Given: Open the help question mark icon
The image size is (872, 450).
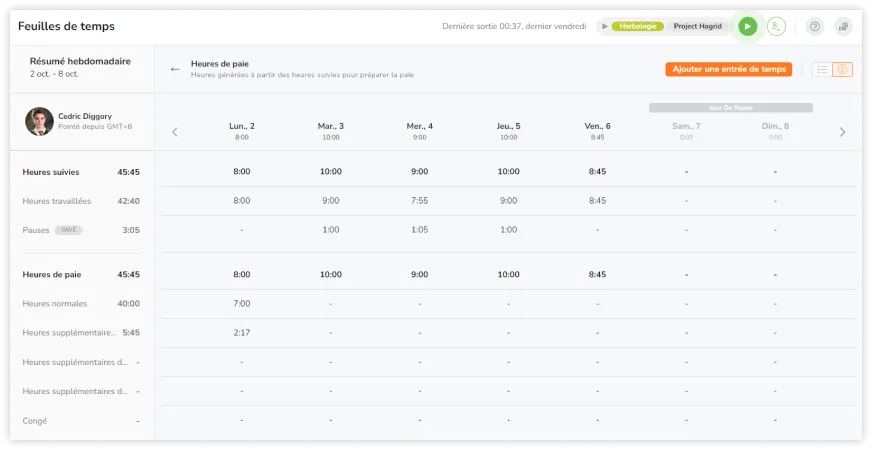Looking at the screenshot, I should (x=815, y=27).
